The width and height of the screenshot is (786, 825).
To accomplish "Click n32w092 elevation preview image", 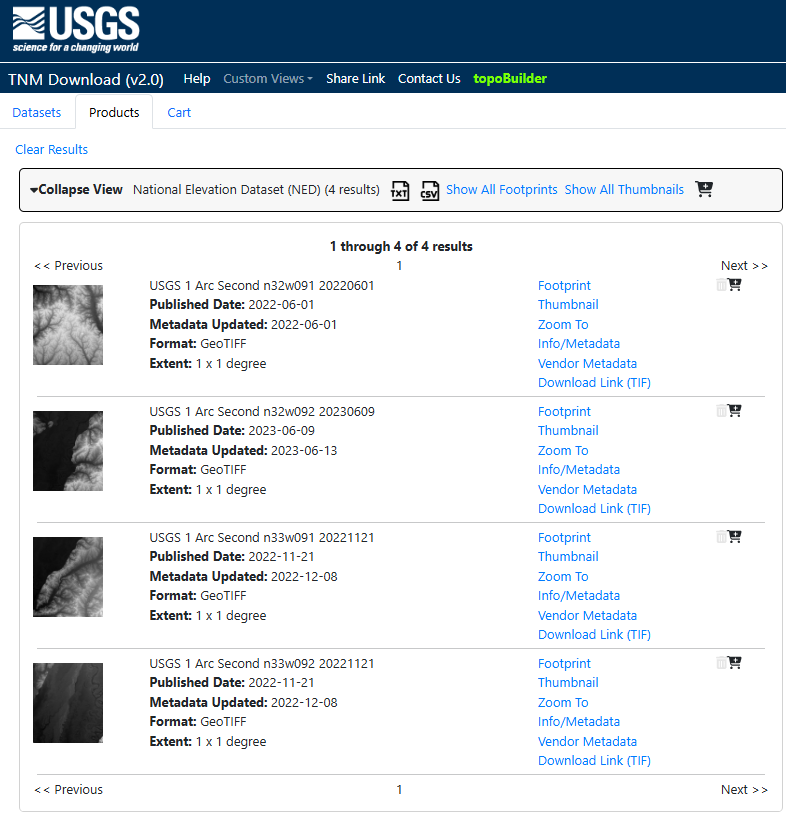I will [x=68, y=451].
